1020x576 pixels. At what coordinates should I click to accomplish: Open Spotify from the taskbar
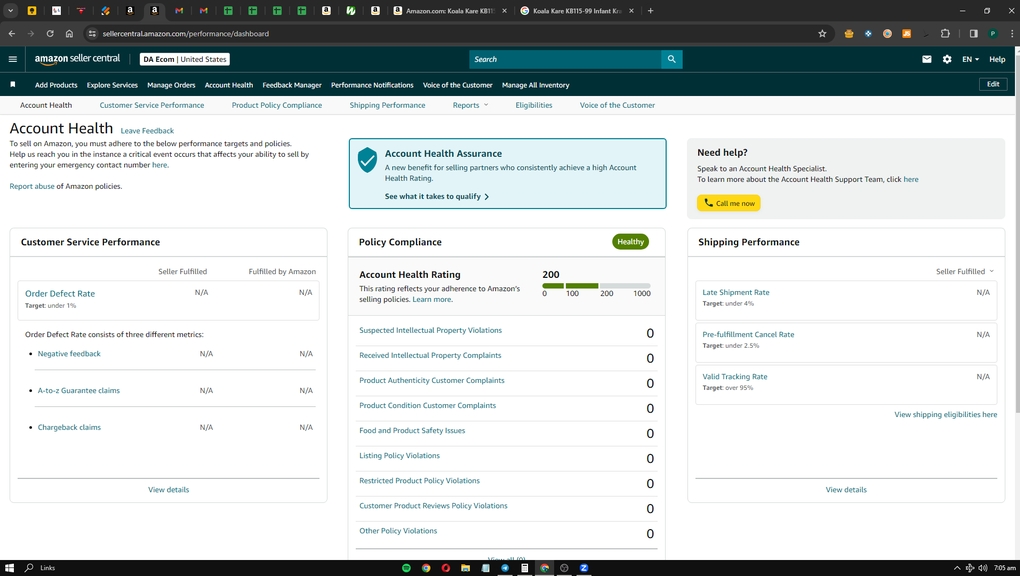407,568
